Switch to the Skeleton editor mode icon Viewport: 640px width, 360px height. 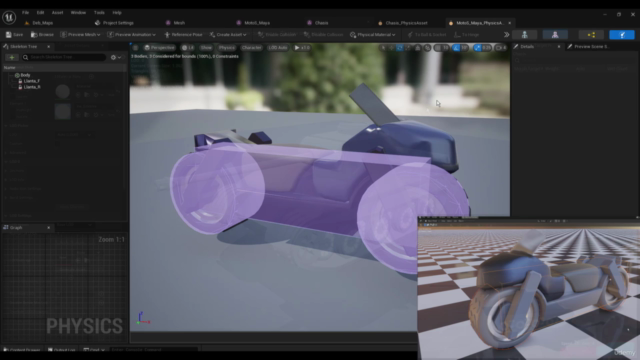[524, 35]
